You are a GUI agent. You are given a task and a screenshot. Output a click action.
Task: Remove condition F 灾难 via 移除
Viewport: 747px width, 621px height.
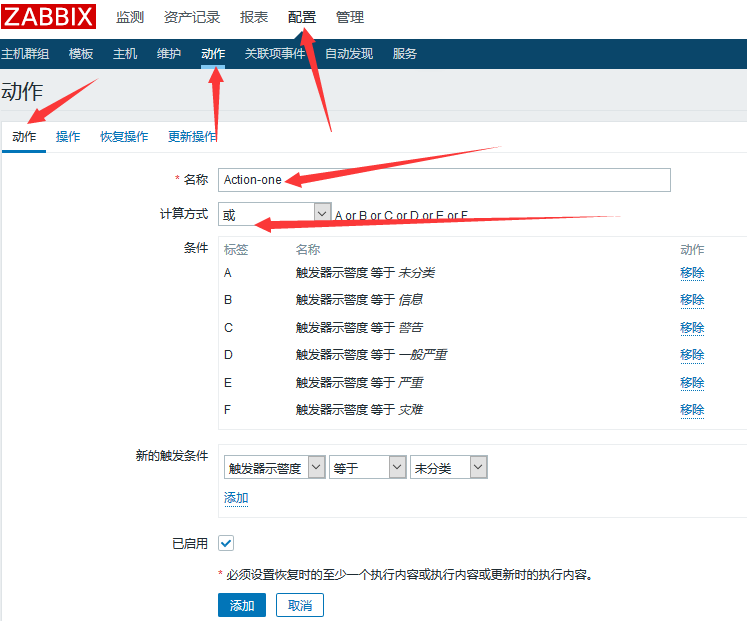click(692, 409)
